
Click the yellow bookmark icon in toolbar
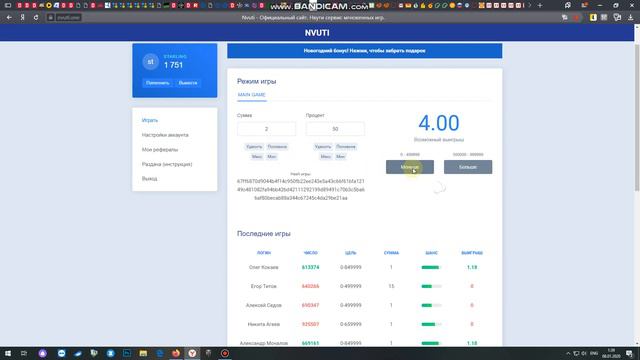593,18
